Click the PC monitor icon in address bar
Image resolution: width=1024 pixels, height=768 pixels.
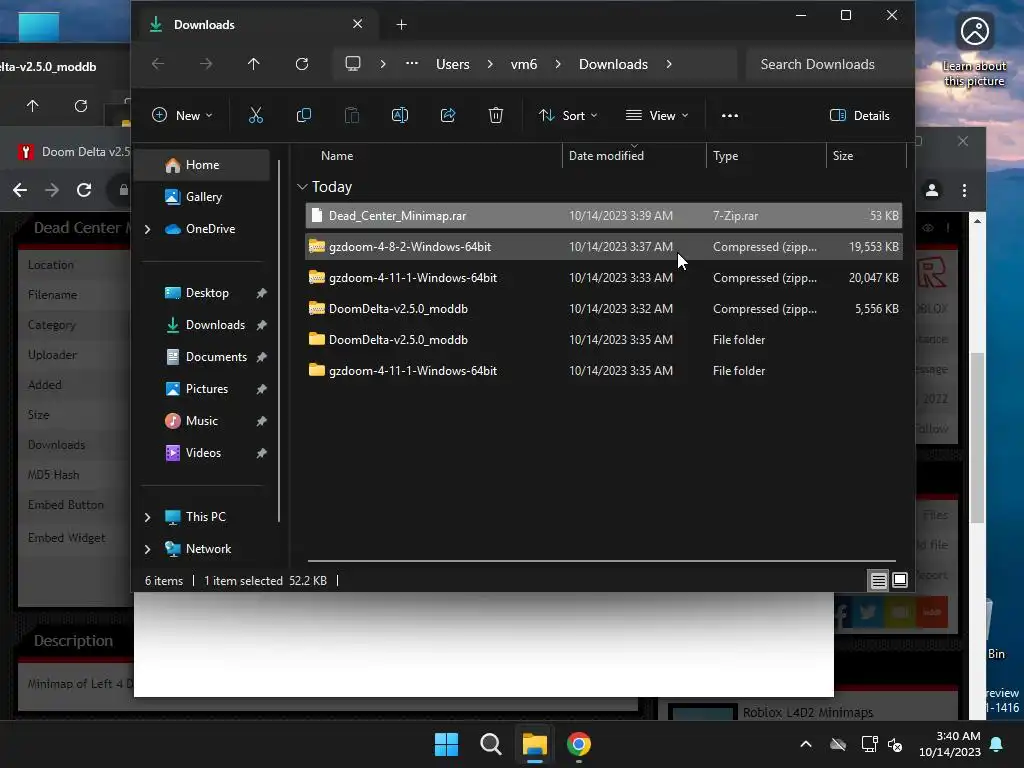coord(353,64)
